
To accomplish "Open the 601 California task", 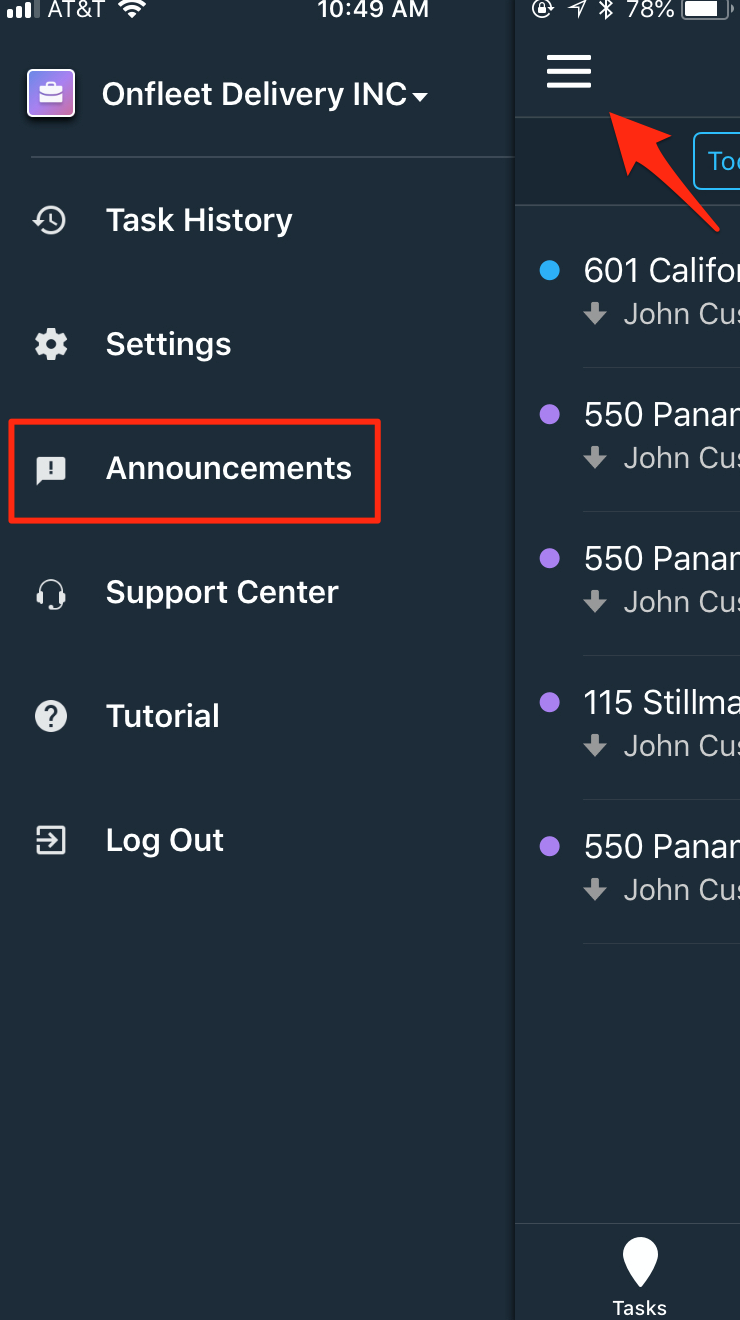I will point(661,290).
